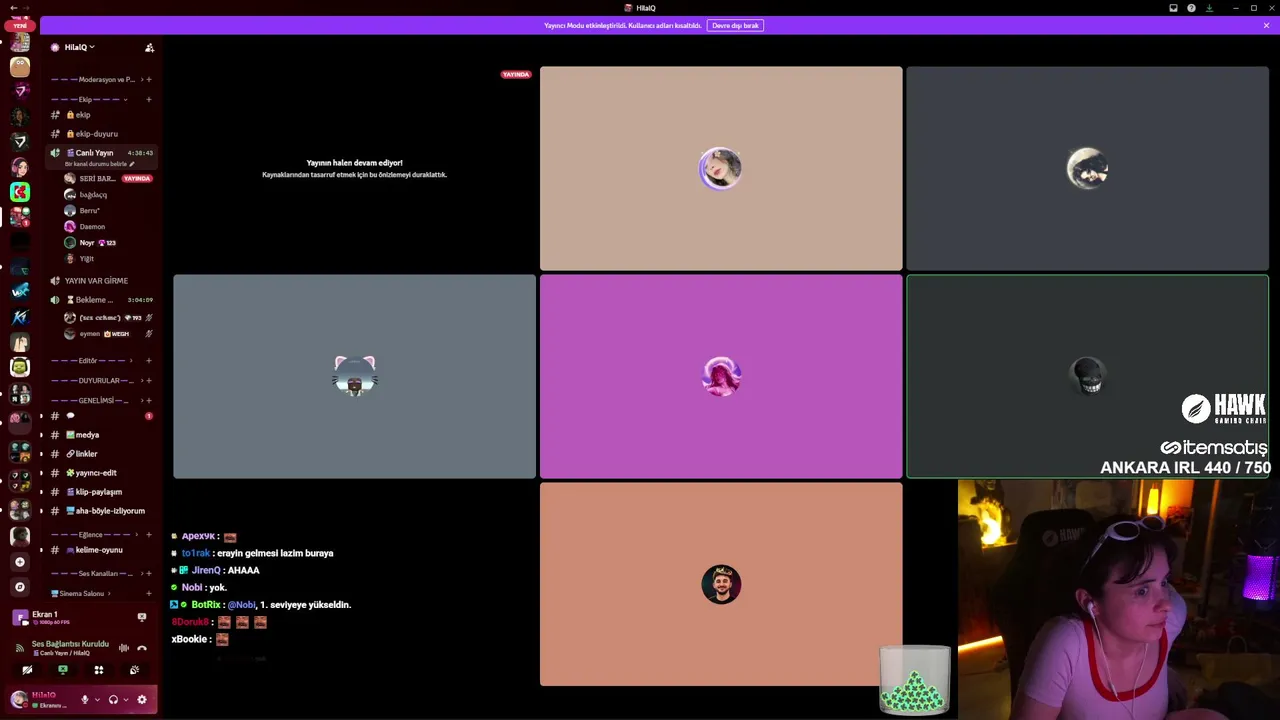Open the kelime-oyunu channel

click(x=100, y=550)
